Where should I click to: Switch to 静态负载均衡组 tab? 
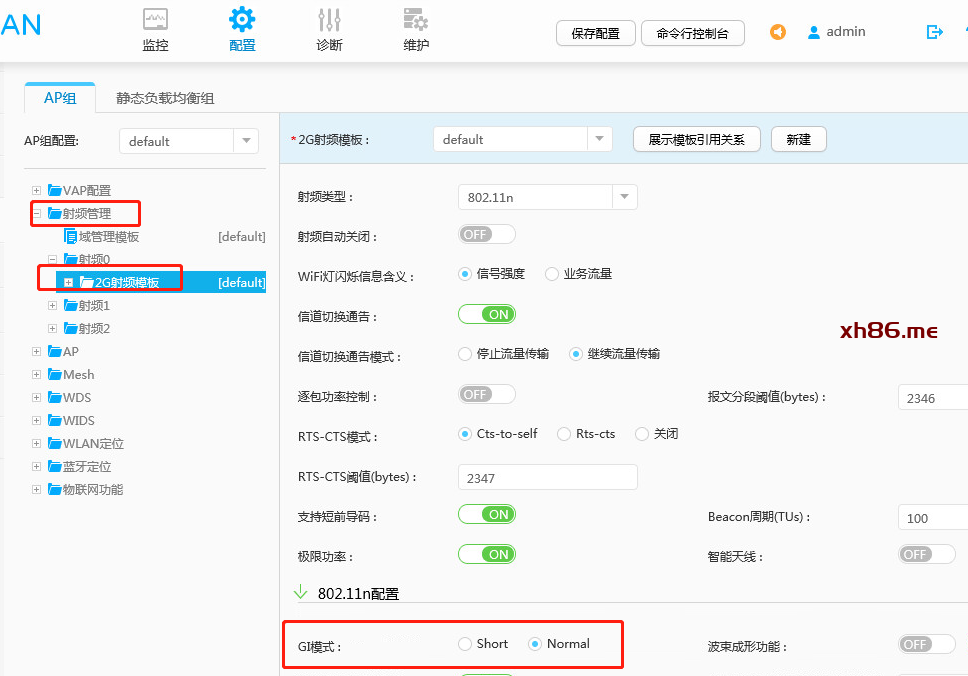(165, 98)
